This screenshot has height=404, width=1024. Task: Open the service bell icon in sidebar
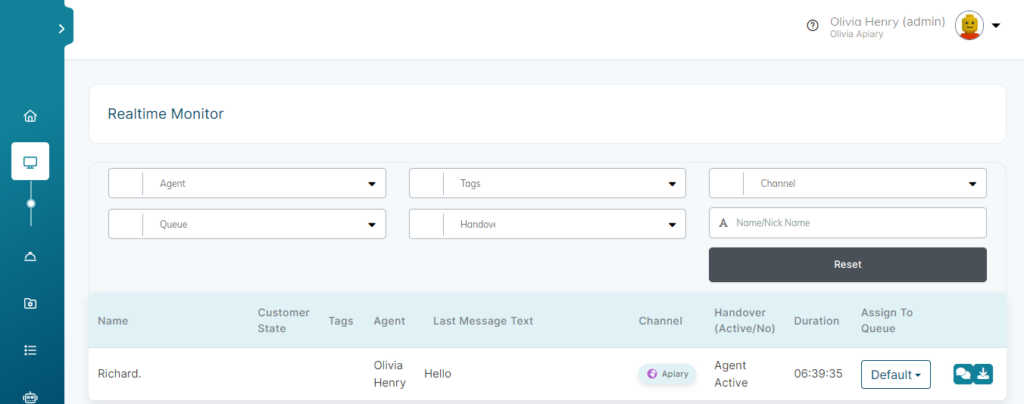coord(30,256)
